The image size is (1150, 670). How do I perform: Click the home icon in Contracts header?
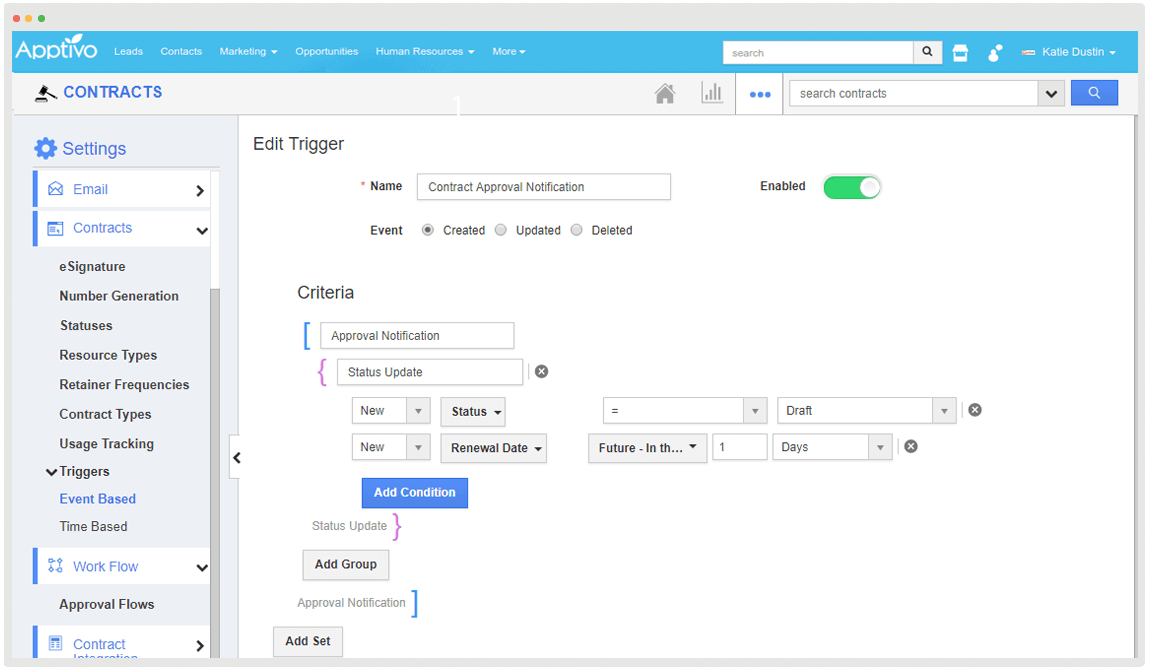point(665,93)
